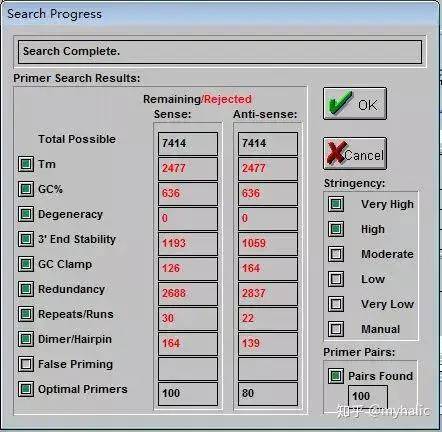Image resolution: width=442 pixels, height=432 pixels.
Task: Uncheck the GC Clamp option
Action: click(26, 264)
